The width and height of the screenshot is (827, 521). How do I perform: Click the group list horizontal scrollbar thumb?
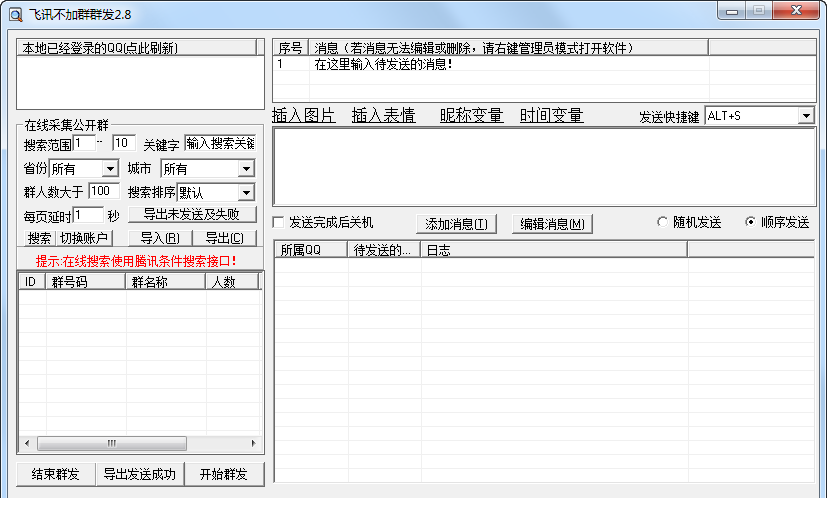point(112,443)
